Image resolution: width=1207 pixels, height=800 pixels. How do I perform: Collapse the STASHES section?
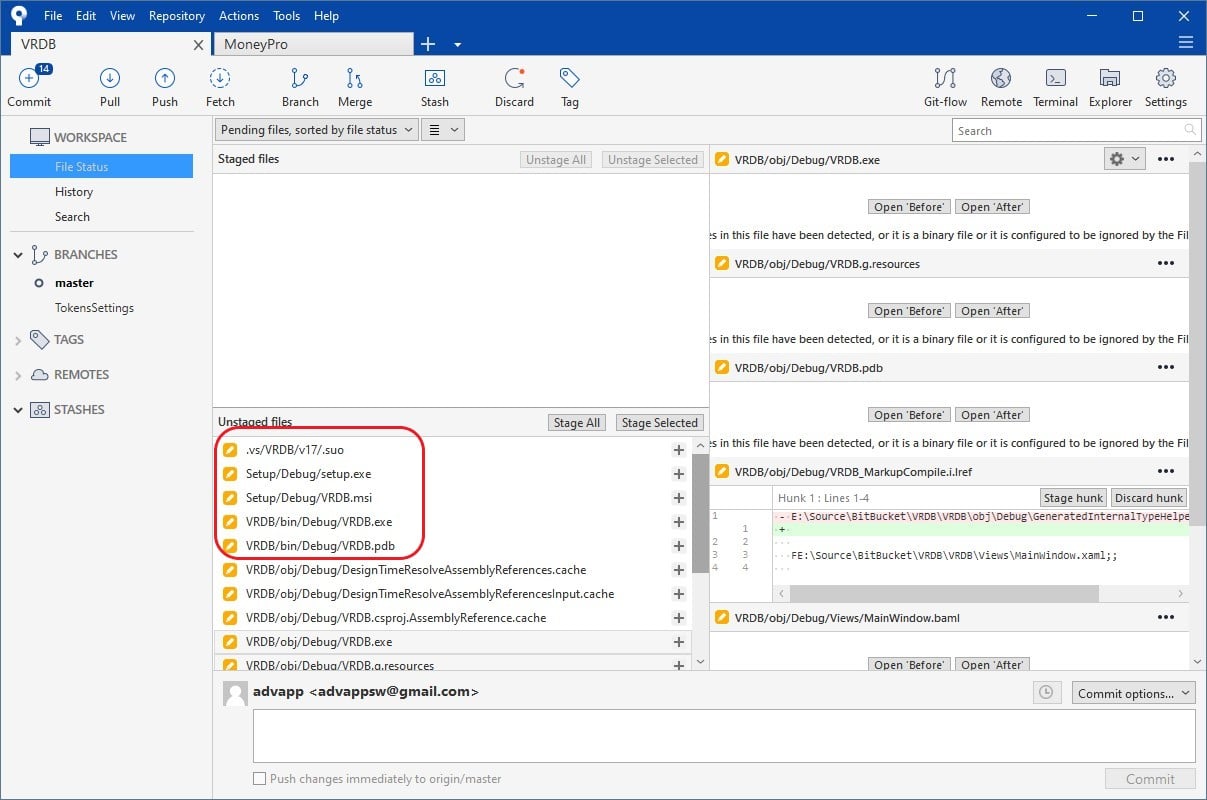(17, 410)
